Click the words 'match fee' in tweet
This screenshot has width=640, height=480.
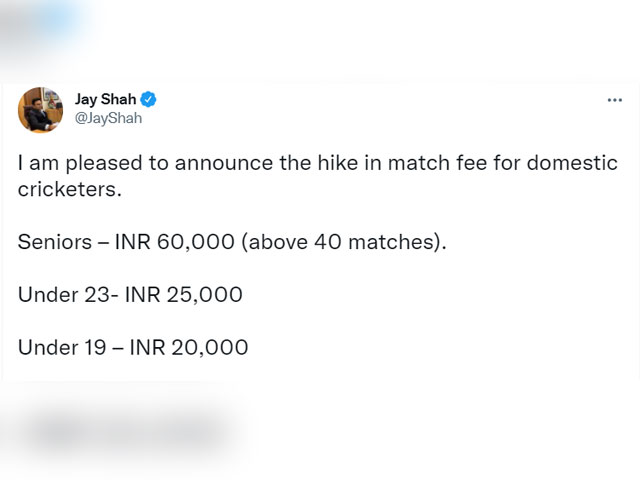tap(437, 163)
